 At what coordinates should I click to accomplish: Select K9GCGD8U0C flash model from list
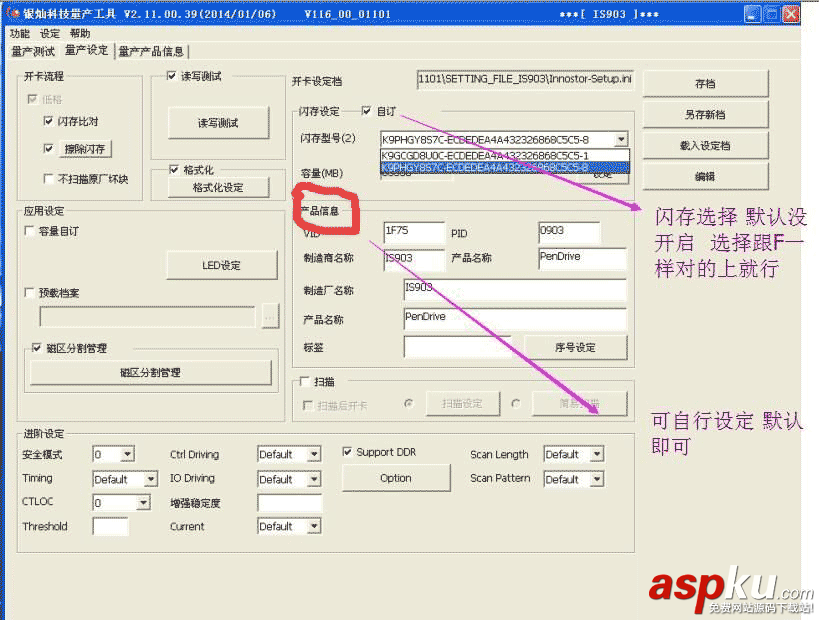(505, 155)
